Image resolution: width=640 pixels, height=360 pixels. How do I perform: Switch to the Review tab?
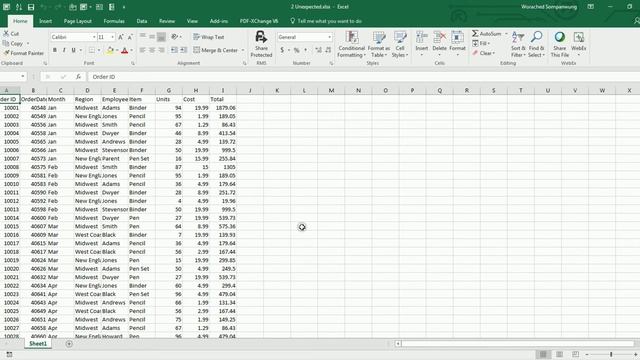[167, 21]
